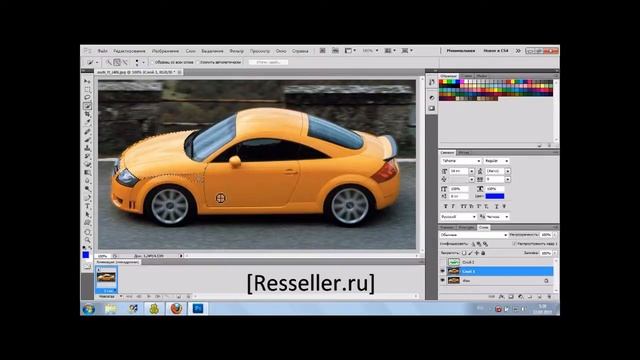Screen dimensions: 640x360
Task: Select the Brush tool
Action: click(87, 140)
